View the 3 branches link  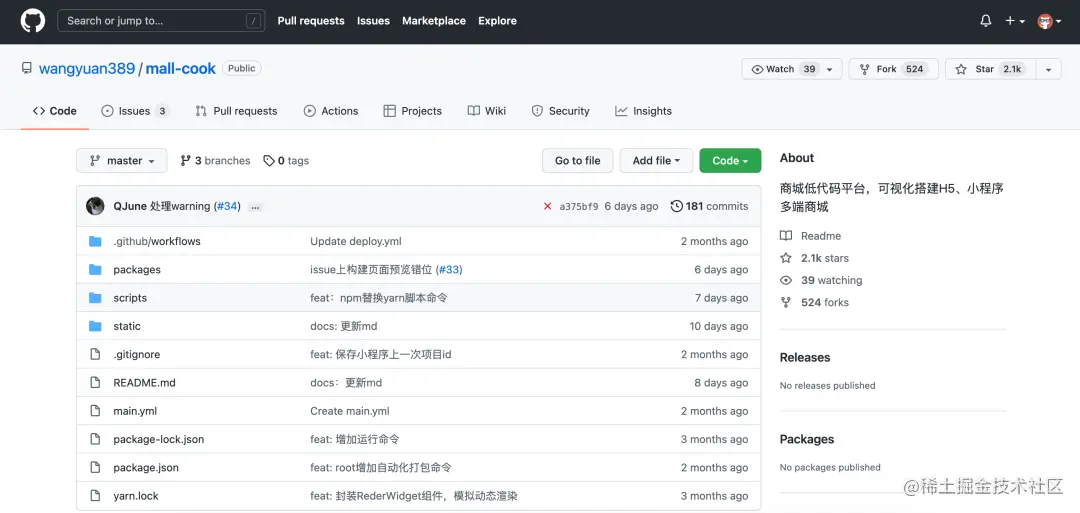[215, 160]
